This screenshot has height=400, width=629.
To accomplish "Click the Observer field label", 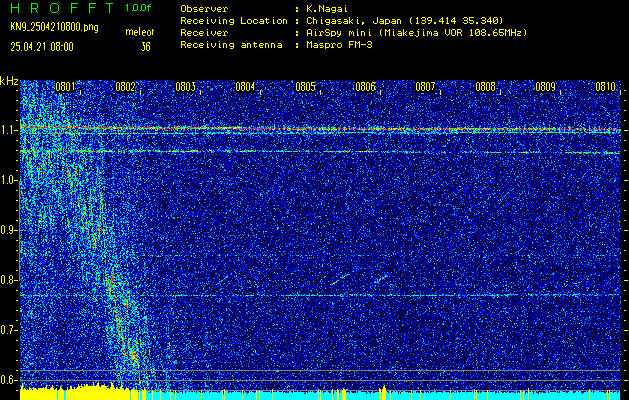I will (x=204, y=9).
